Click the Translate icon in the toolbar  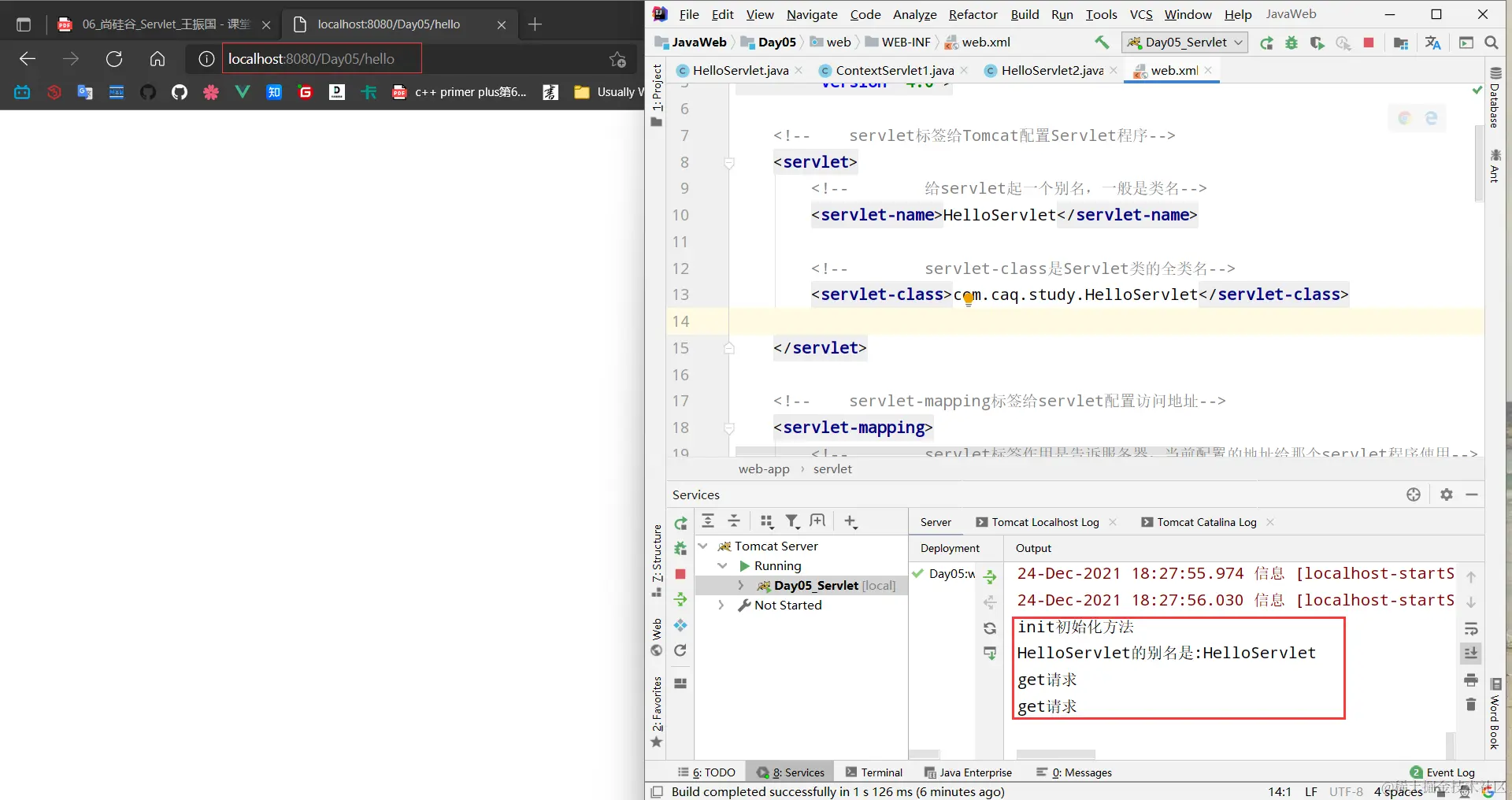pyautogui.click(x=1433, y=43)
